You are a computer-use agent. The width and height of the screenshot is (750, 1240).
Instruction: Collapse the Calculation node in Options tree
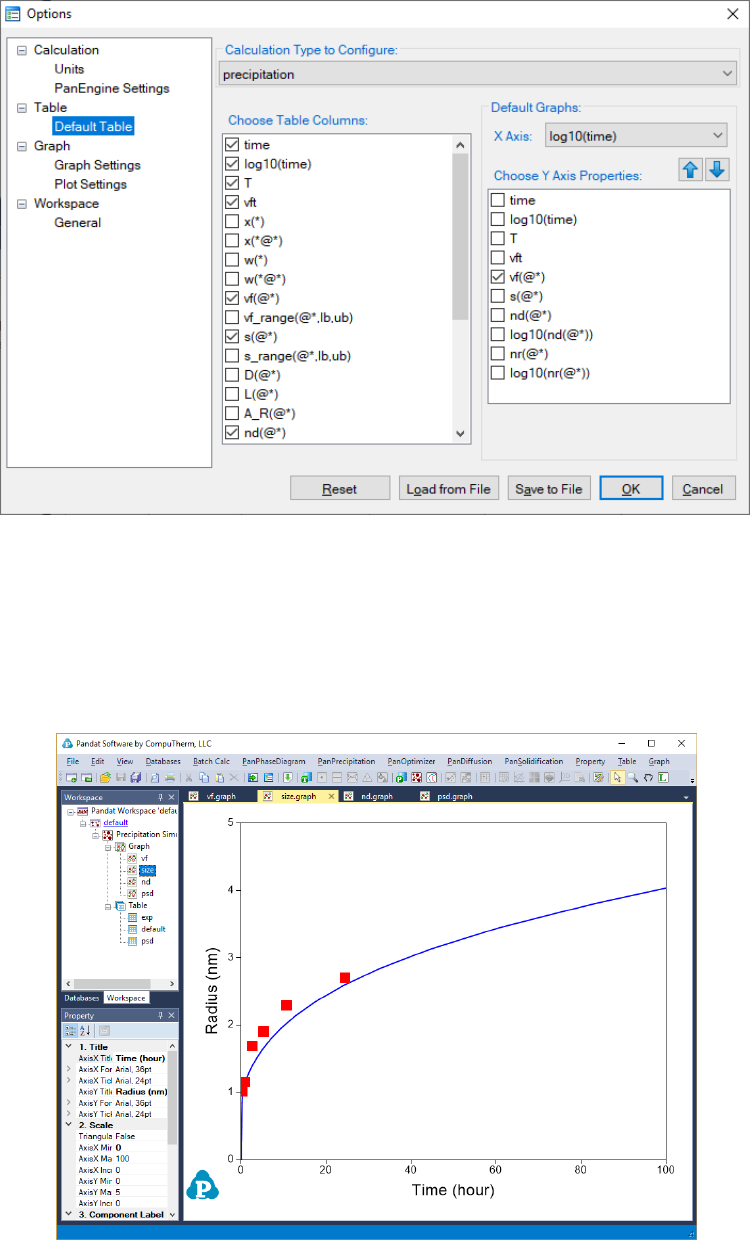coord(23,50)
